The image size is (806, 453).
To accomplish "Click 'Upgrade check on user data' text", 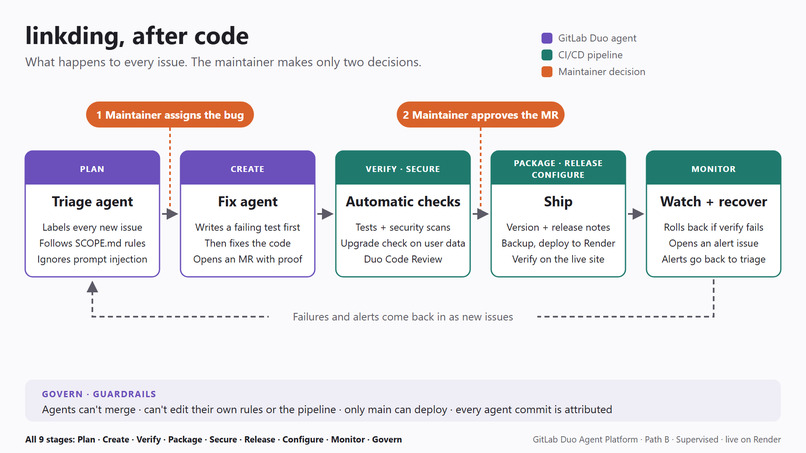I will 402,243.
